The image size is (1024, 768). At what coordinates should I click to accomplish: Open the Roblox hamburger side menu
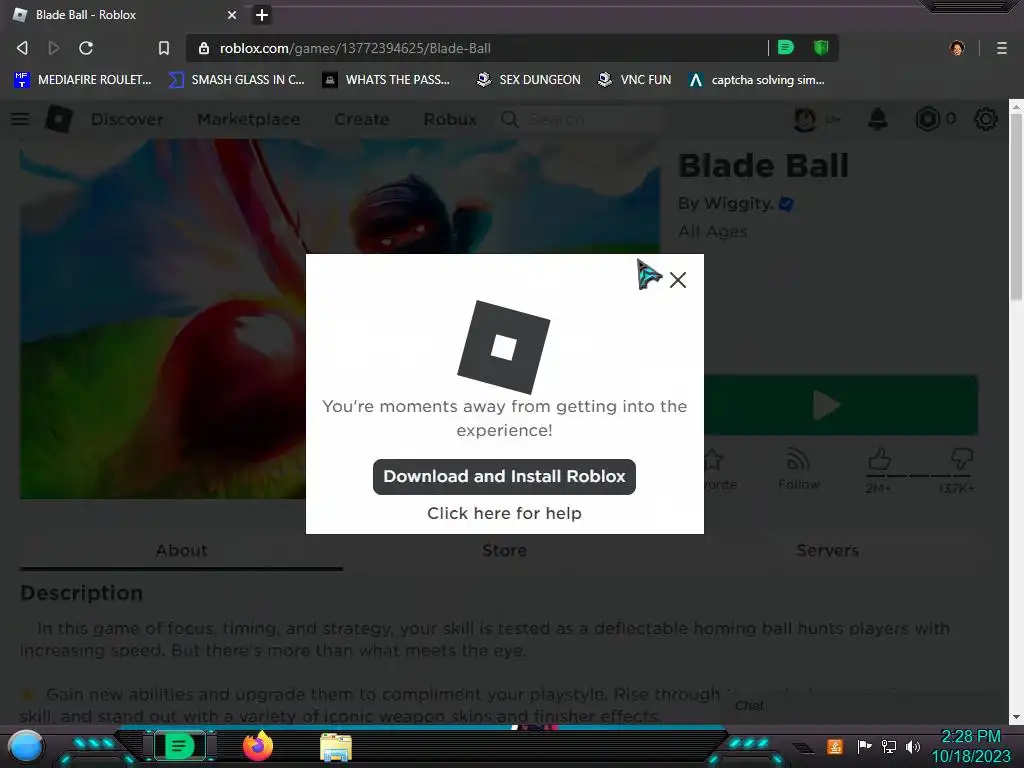click(x=20, y=119)
